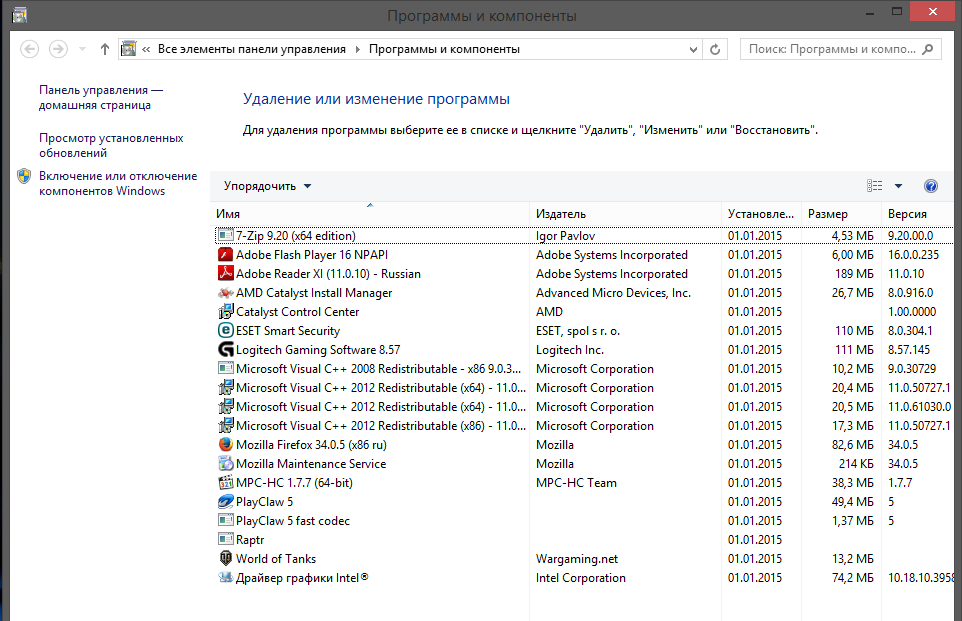Open the help question mark icon
The width and height of the screenshot is (962, 621).
(x=931, y=186)
